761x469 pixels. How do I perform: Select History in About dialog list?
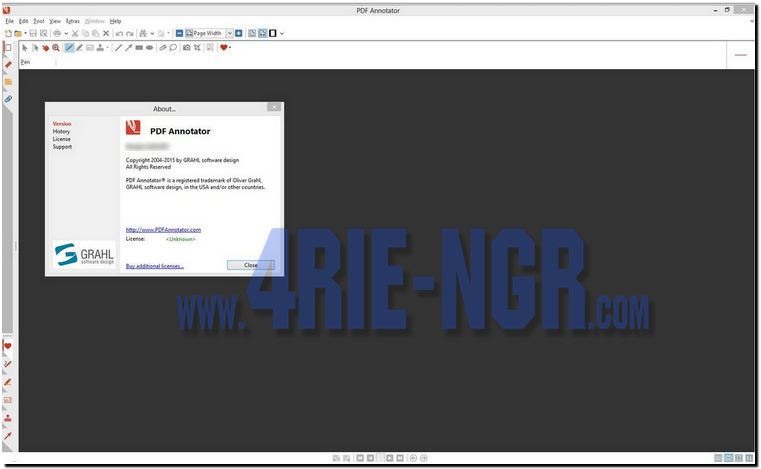62,132
